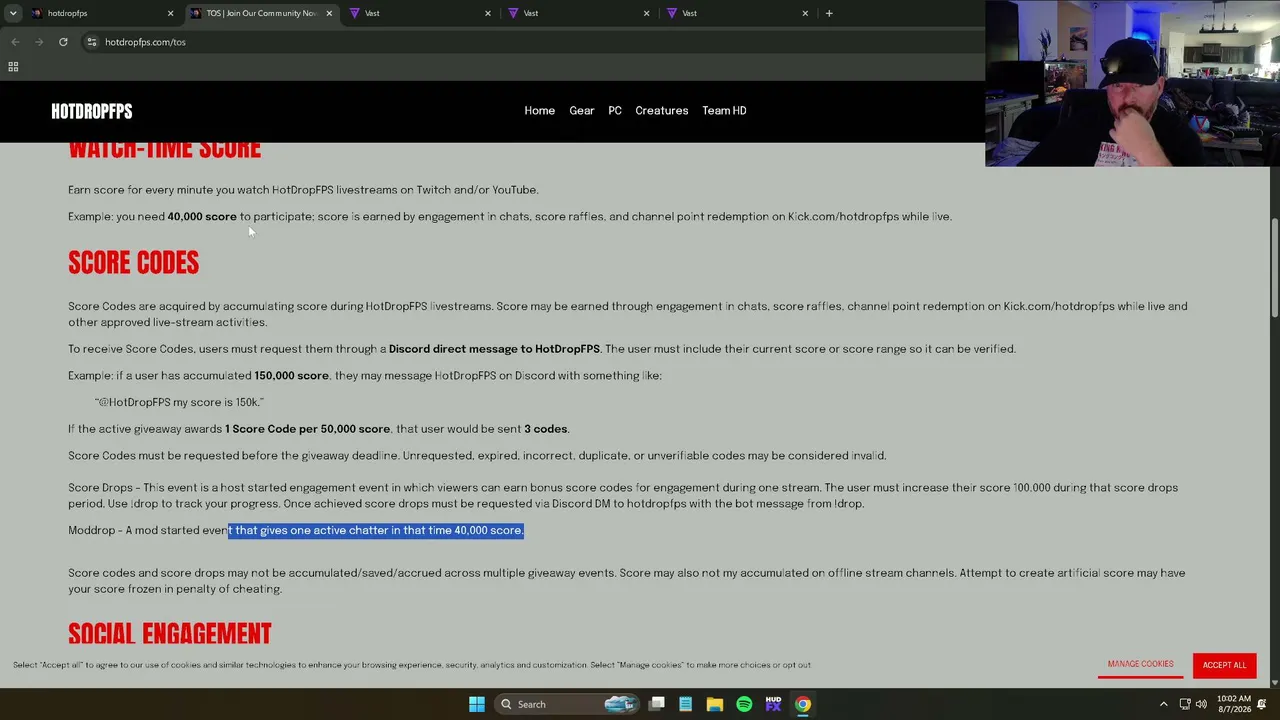Open the Gear nav link

click(x=581, y=111)
